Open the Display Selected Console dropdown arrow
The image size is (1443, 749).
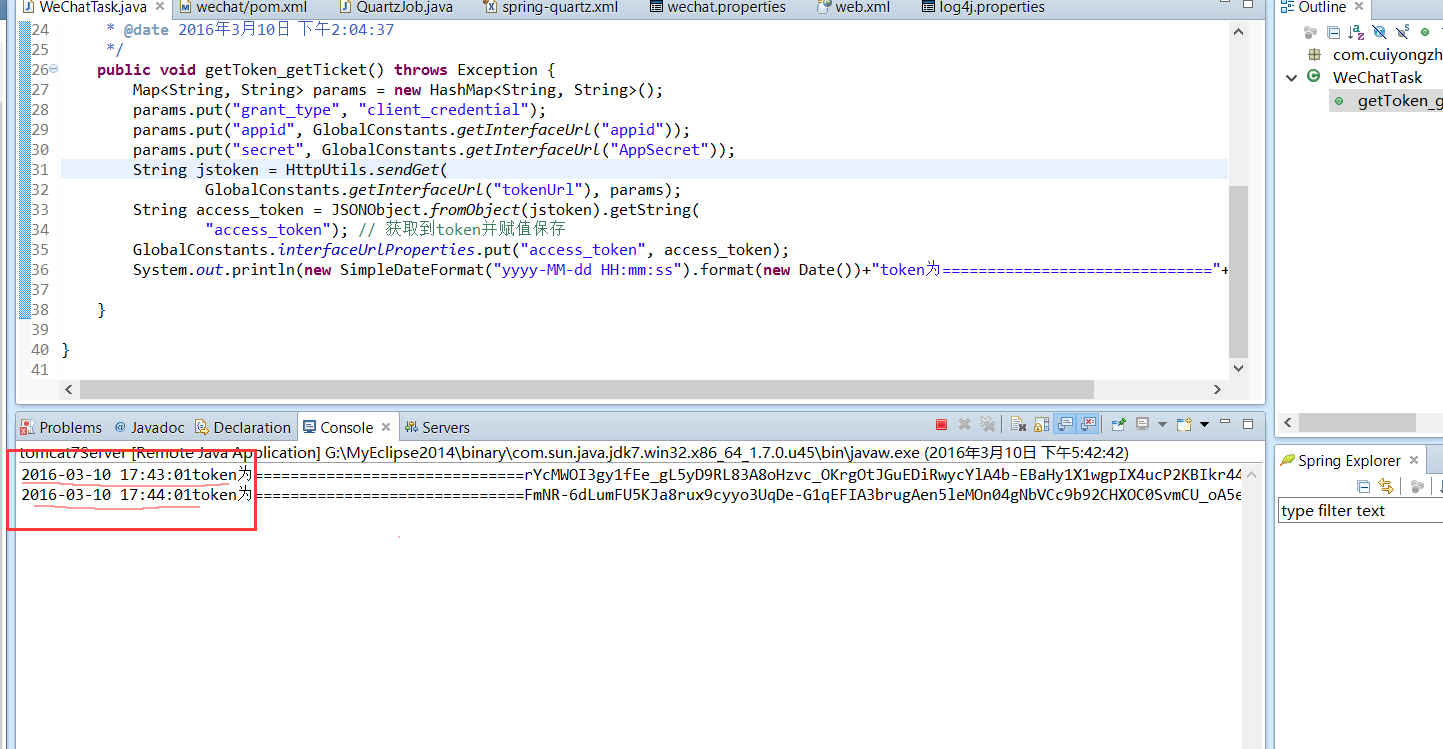[1162, 425]
